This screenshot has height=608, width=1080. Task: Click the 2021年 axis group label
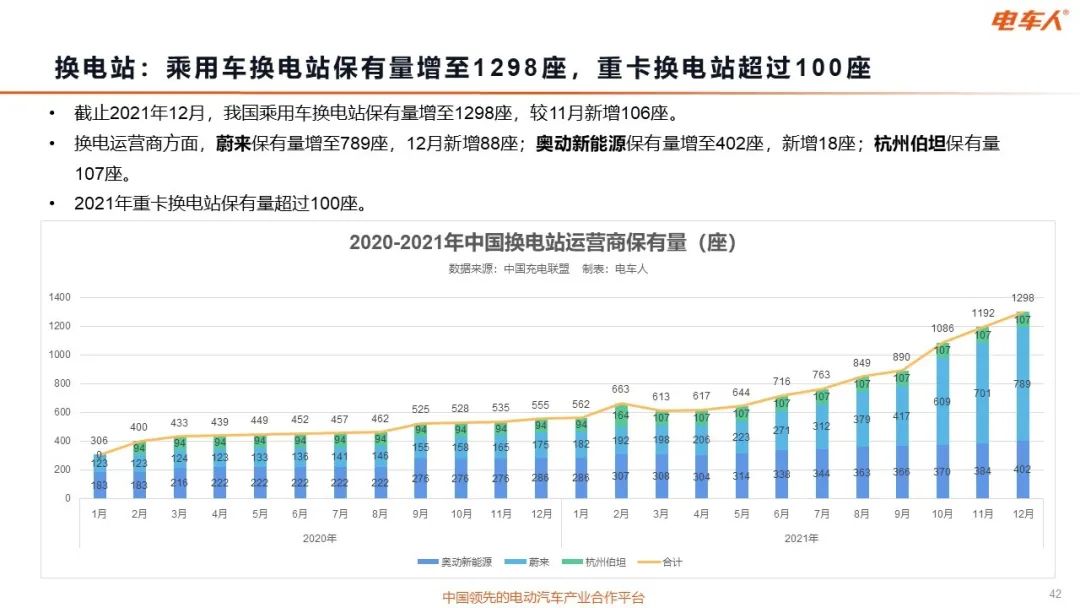coord(801,538)
